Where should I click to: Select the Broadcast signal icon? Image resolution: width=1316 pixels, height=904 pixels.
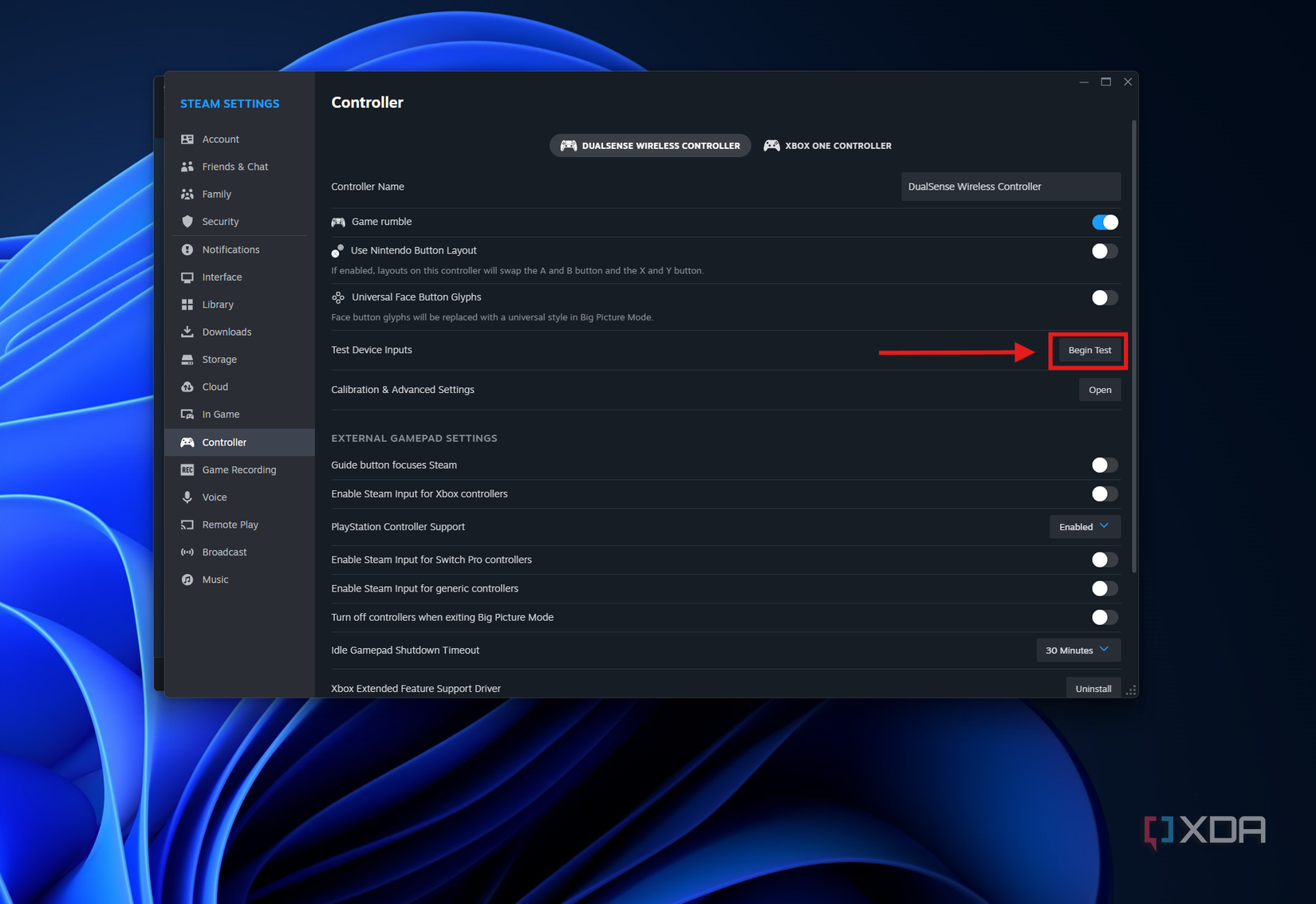click(x=187, y=552)
